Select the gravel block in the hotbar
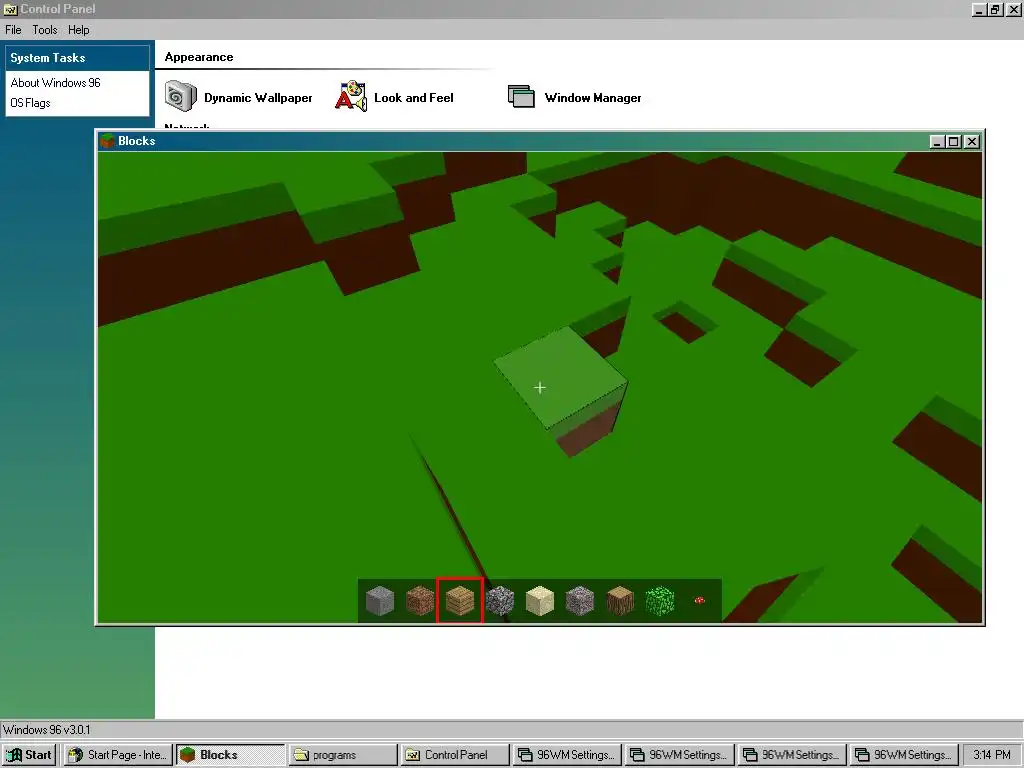The width and height of the screenshot is (1024, 768). (x=580, y=601)
